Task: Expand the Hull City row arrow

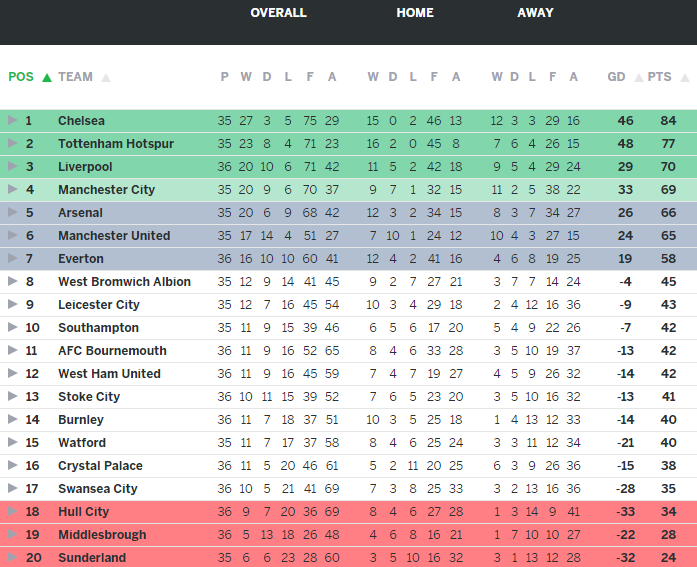Action: (12, 512)
